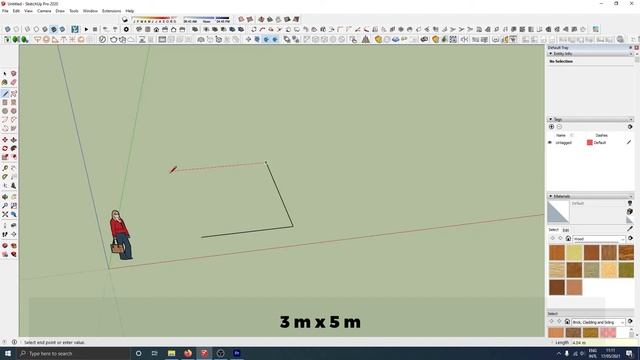Open the Materials details menu beside Wood

630,238
